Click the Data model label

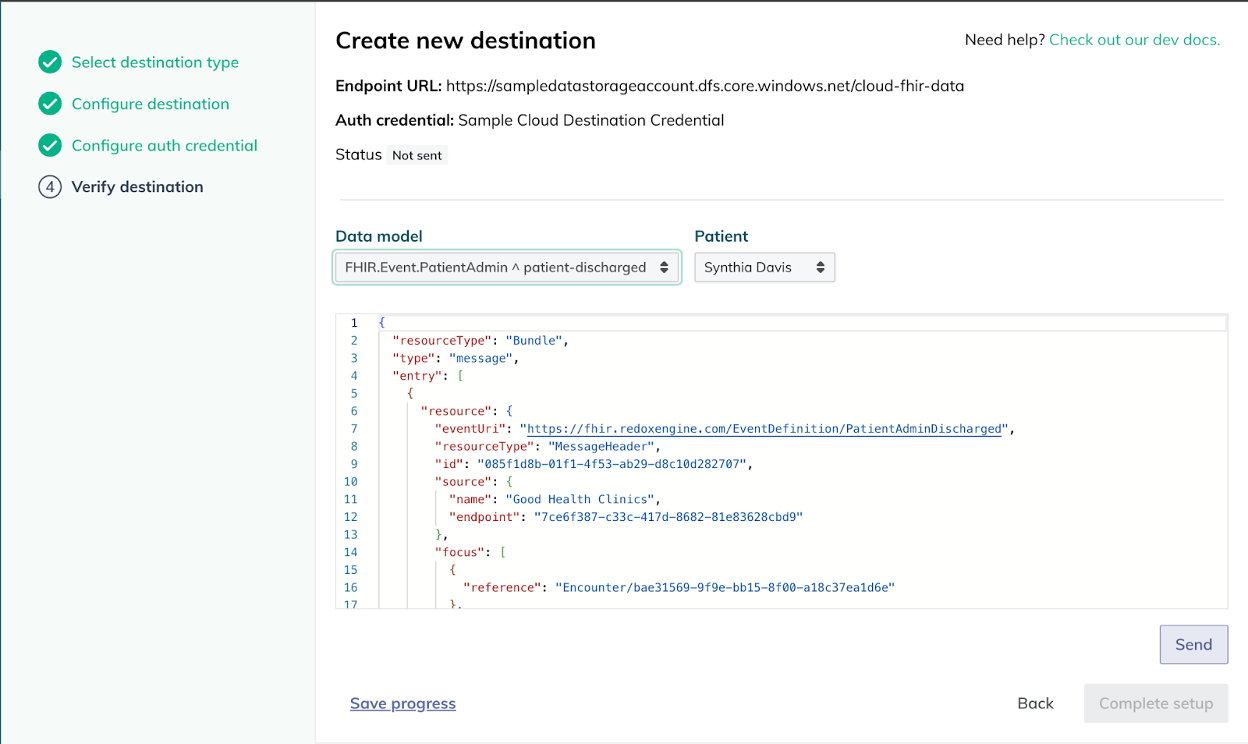[x=379, y=236]
